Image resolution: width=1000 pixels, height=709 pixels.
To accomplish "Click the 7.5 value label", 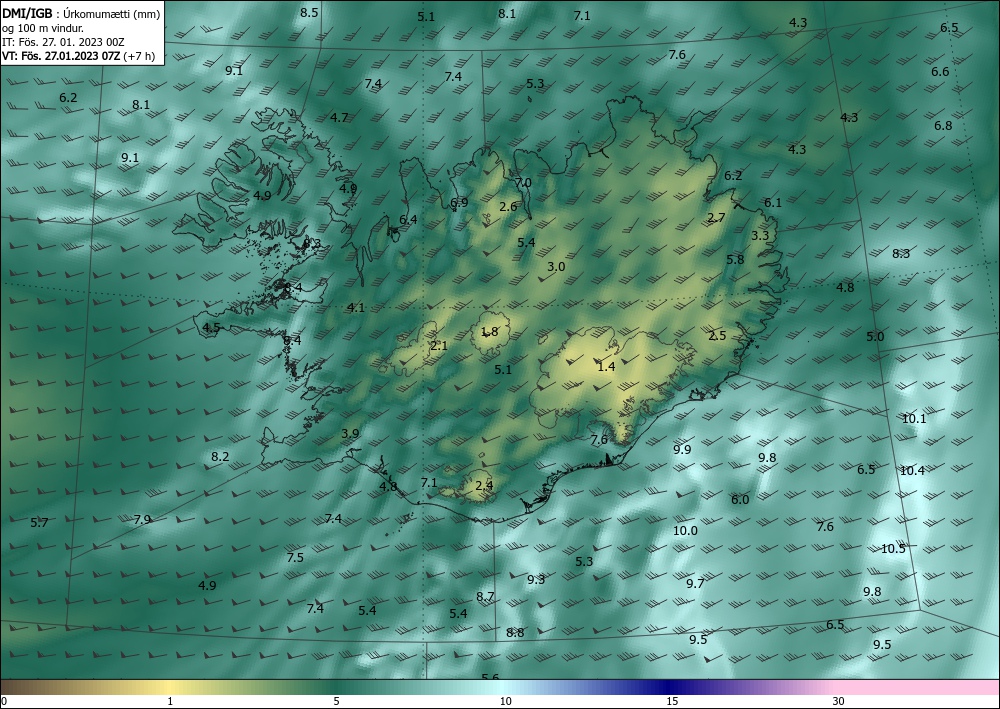I will pos(295,557).
